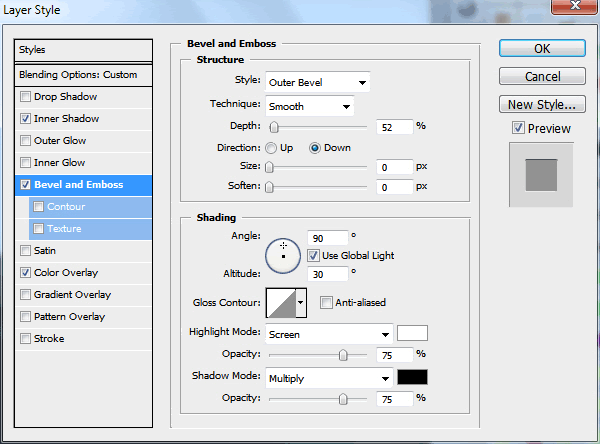Click the white highlight color swatch
The width and height of the screenshot is (600, 444).
click(412, 334)
